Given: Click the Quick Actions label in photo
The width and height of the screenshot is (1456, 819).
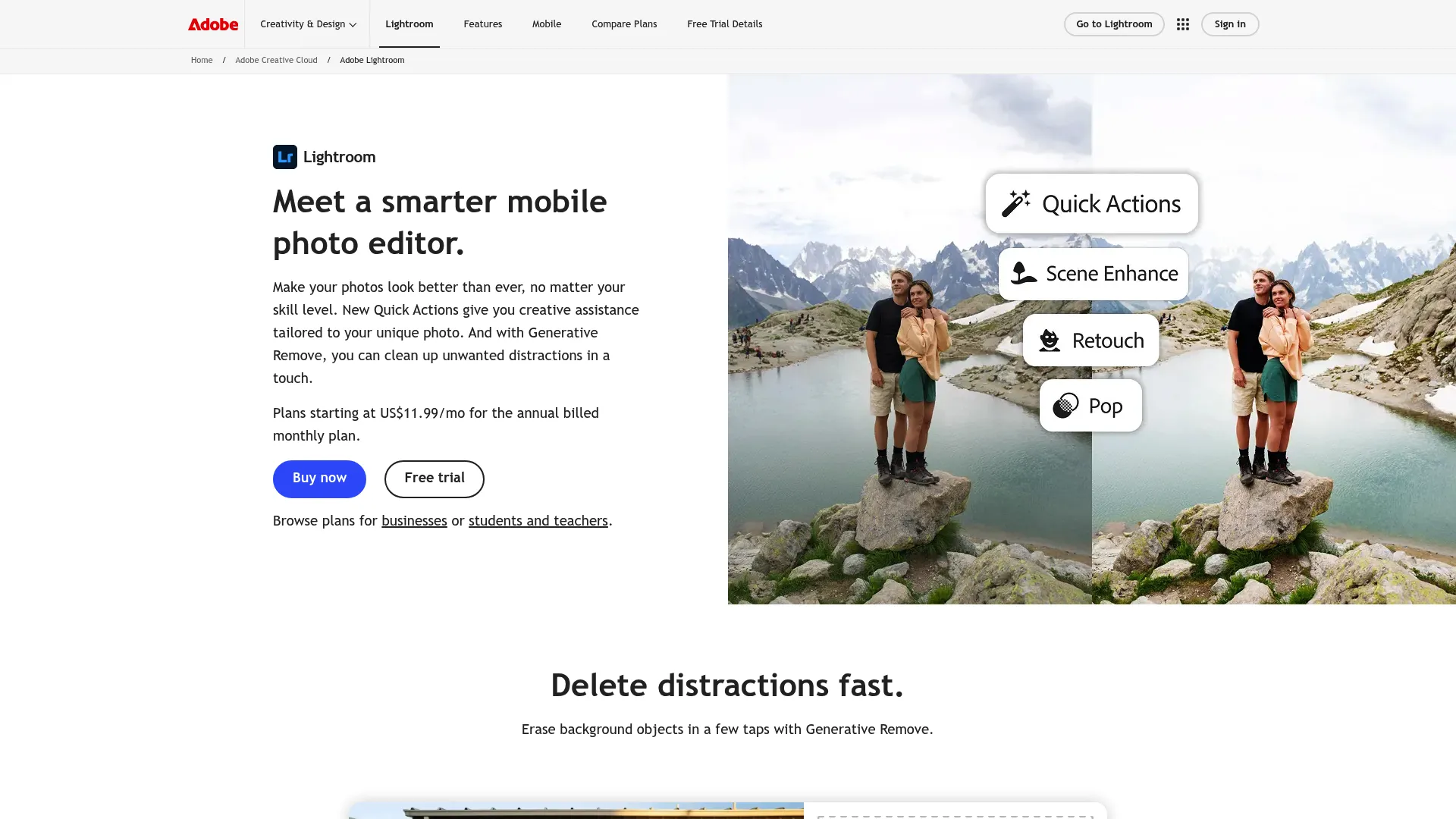Looking at the screenshot, I should 1111,204.
